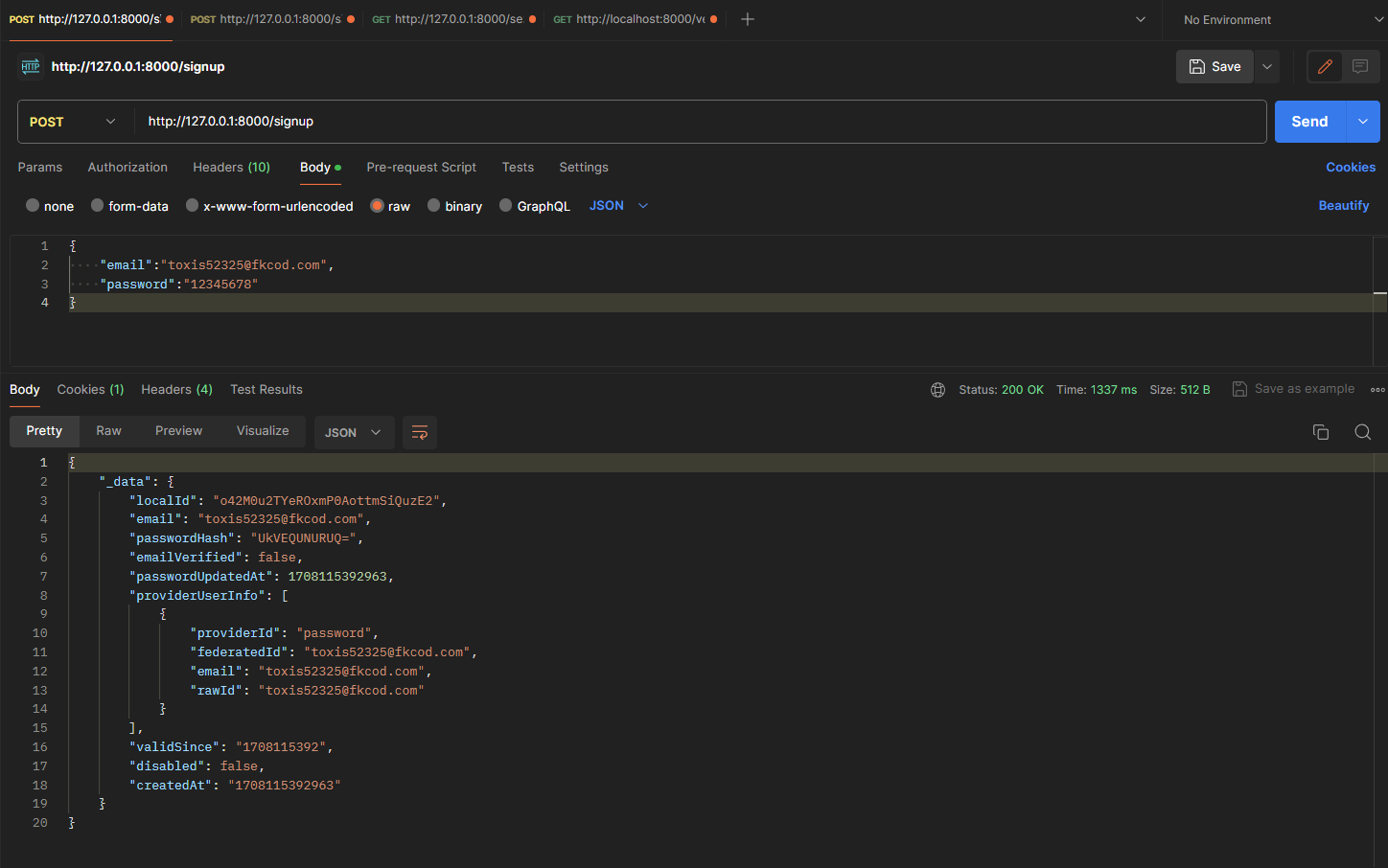Switch response view to Preview
This screenshot has width=1388, height=868.
(178, 431)
